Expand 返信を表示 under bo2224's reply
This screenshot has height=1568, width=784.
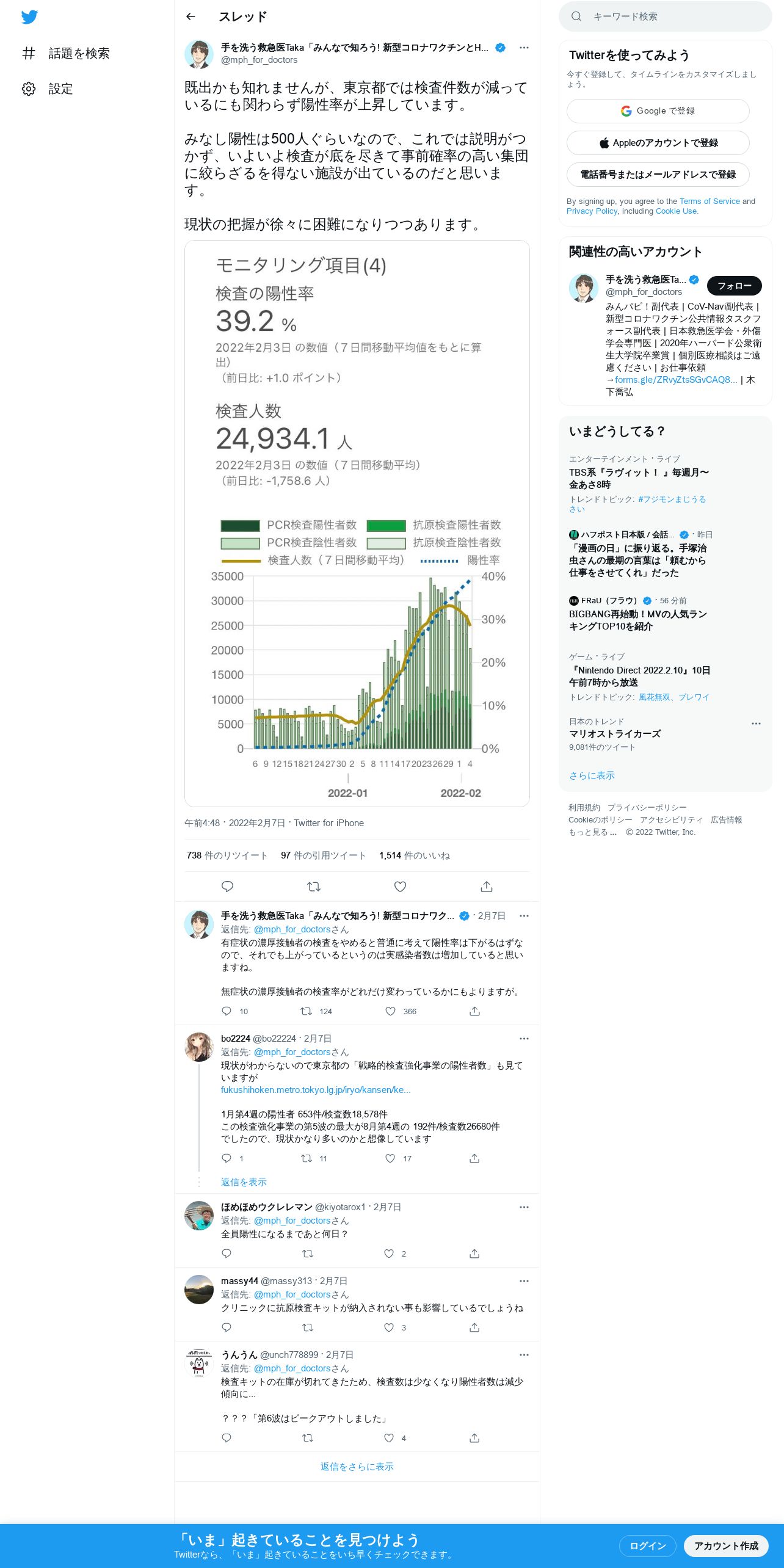pos(244,1182)
